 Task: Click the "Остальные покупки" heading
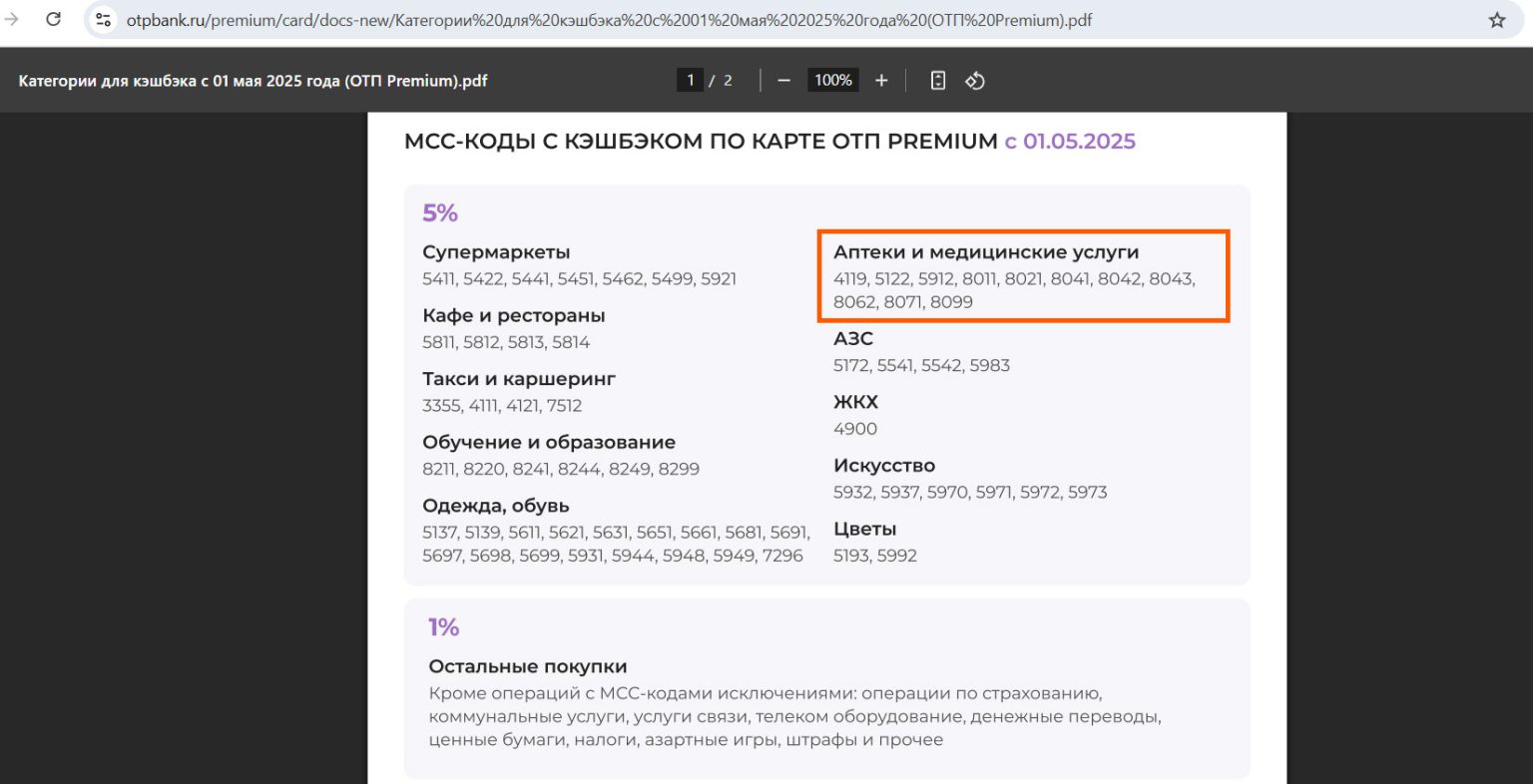[527, 666]
